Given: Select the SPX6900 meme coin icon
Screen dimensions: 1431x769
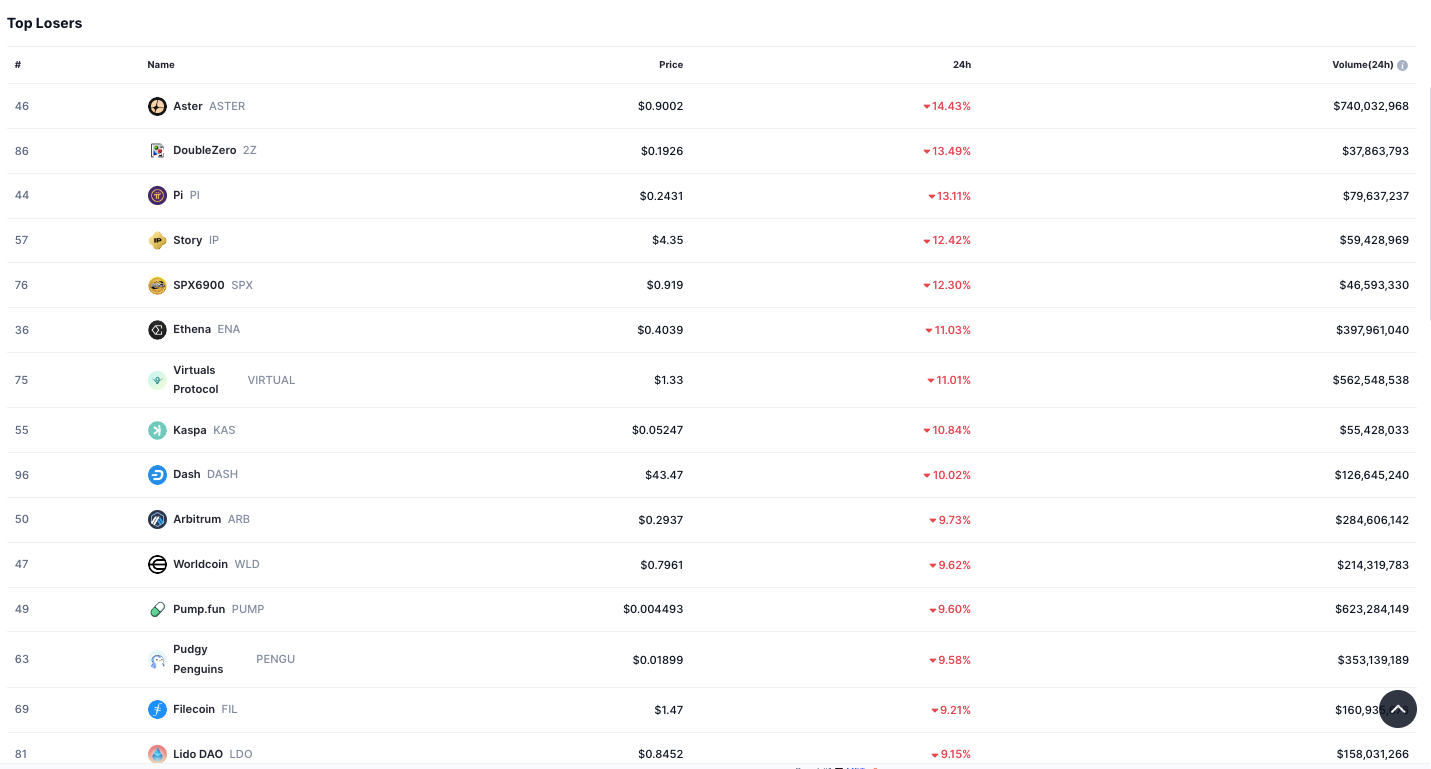Looking at the screenshot, I should tap(157, 285).
